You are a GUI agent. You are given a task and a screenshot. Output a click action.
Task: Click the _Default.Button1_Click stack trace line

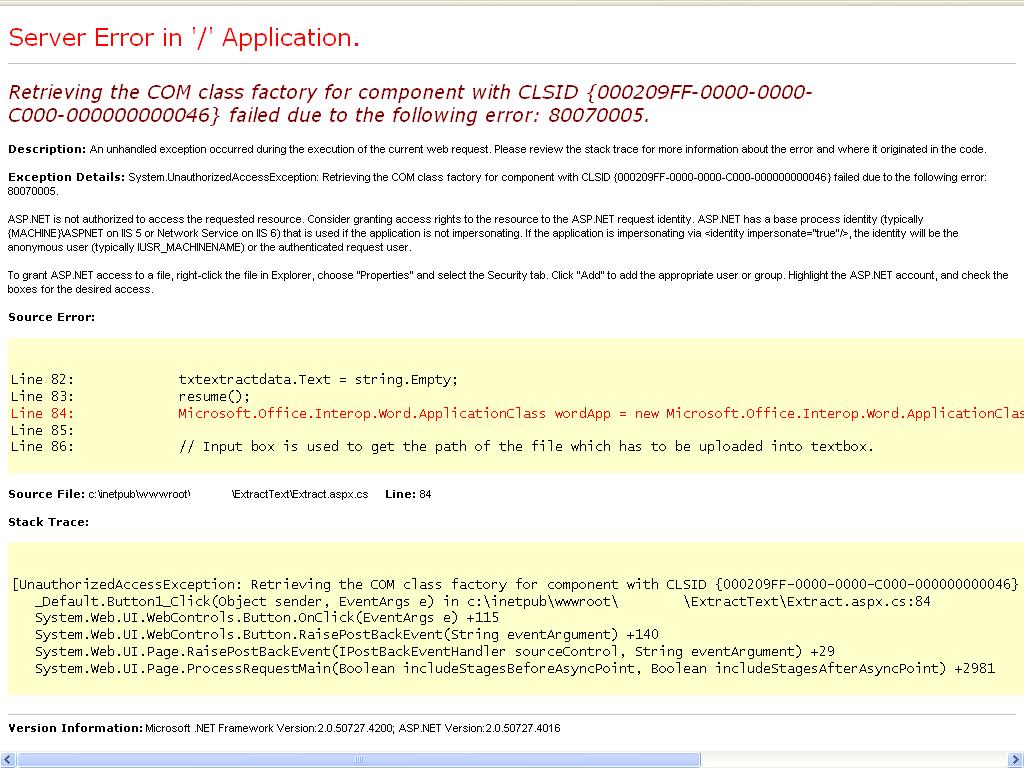pyautogui.click(x=483, y=601)
